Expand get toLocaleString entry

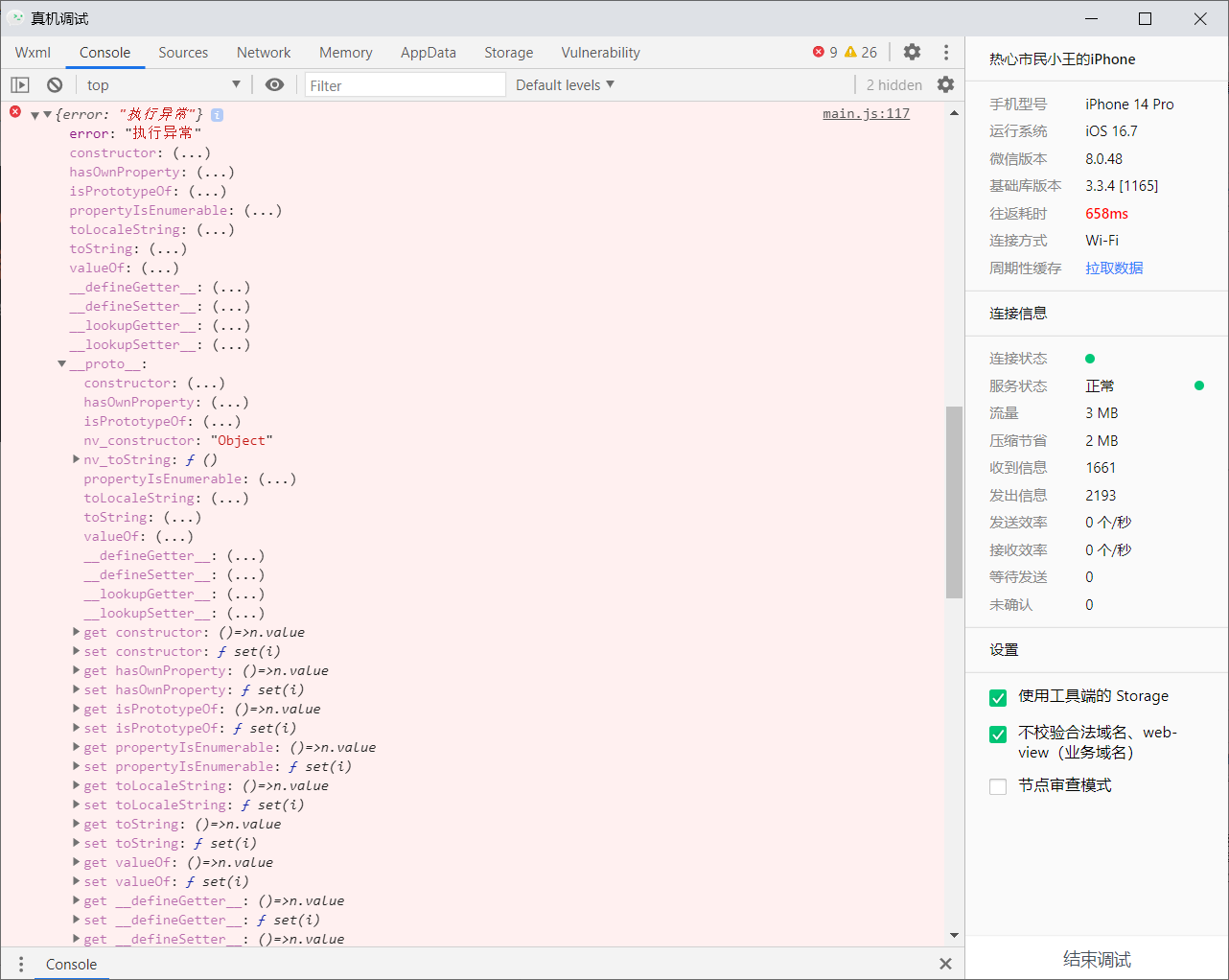point(76,785)
